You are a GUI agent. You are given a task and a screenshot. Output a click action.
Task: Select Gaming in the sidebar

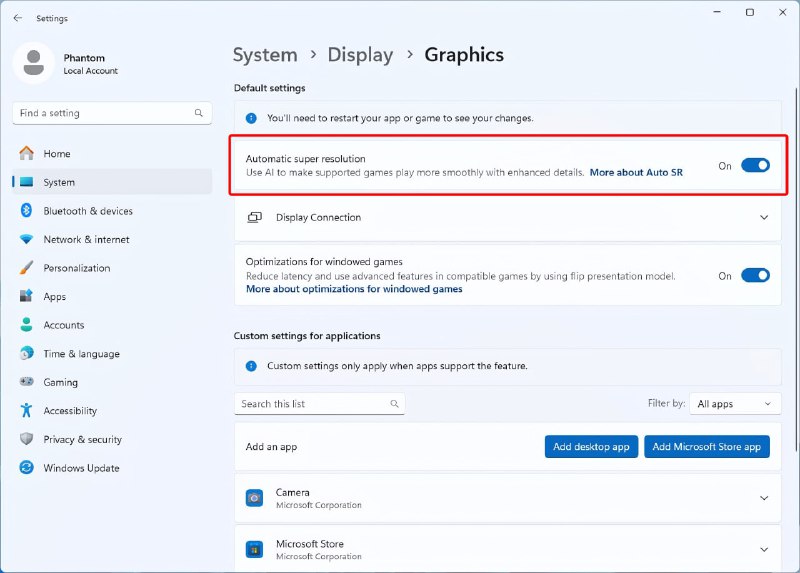(112, 382)
